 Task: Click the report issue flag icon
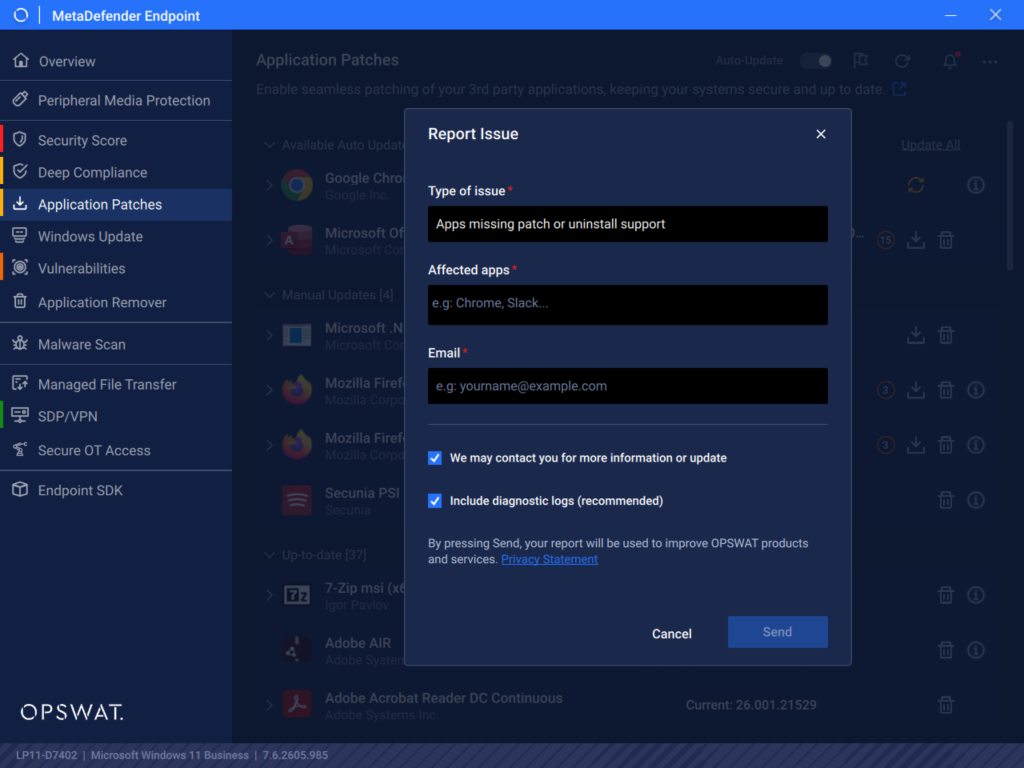[861, 61]
